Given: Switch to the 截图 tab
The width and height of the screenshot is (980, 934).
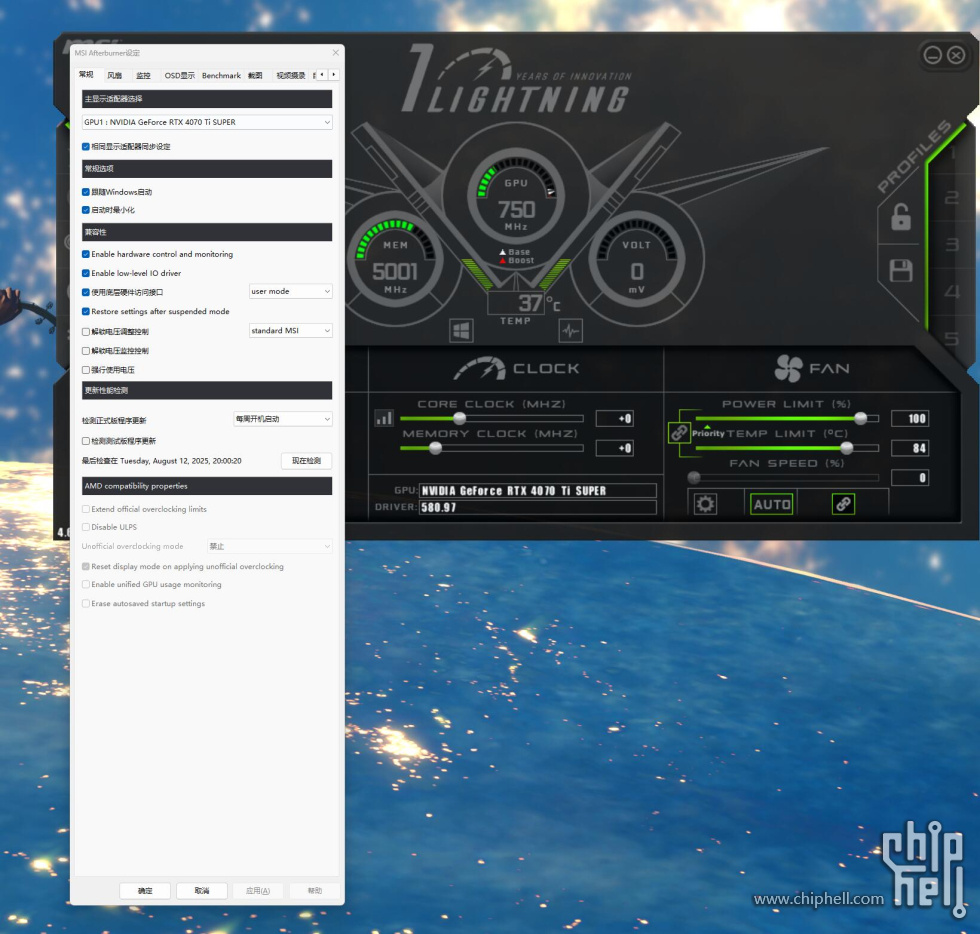Looking at the screenshot, I should pos(255,76).
